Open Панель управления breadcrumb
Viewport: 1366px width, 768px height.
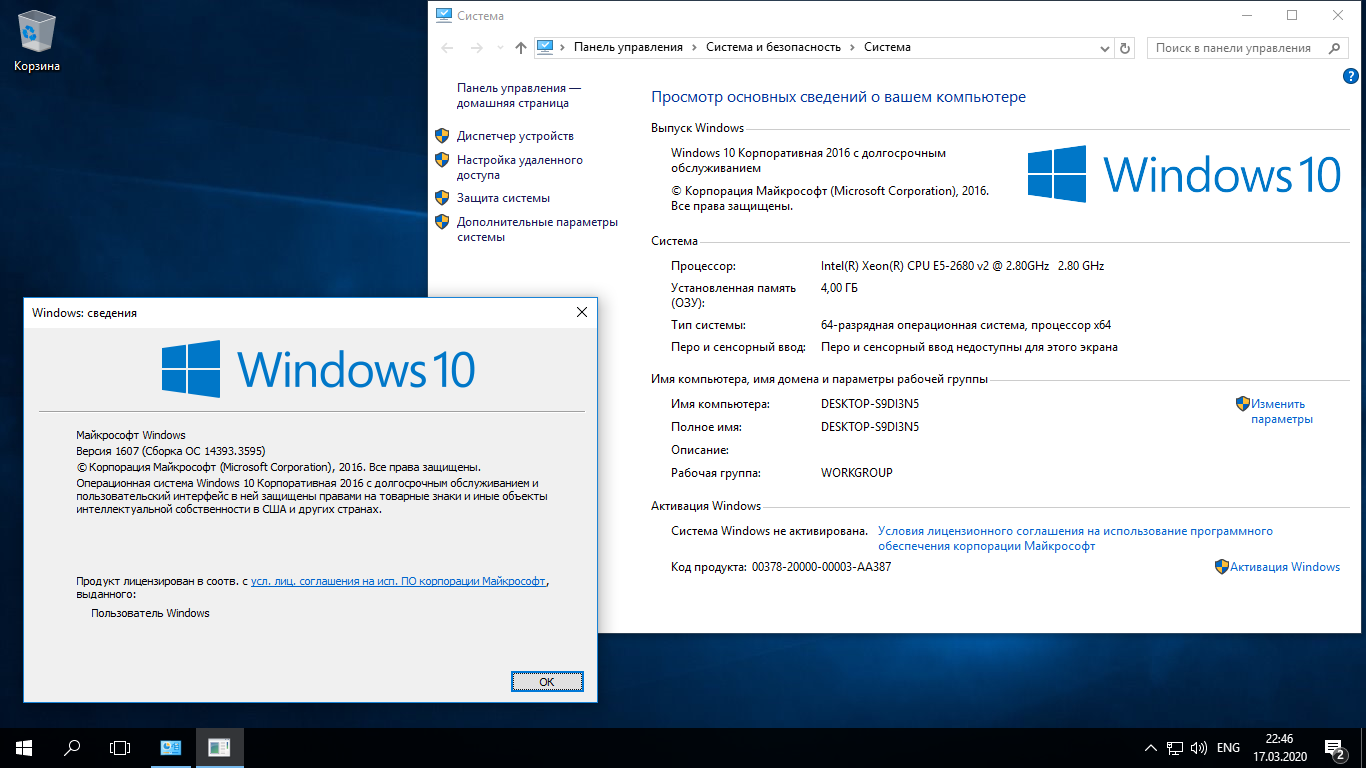(628, 47)
